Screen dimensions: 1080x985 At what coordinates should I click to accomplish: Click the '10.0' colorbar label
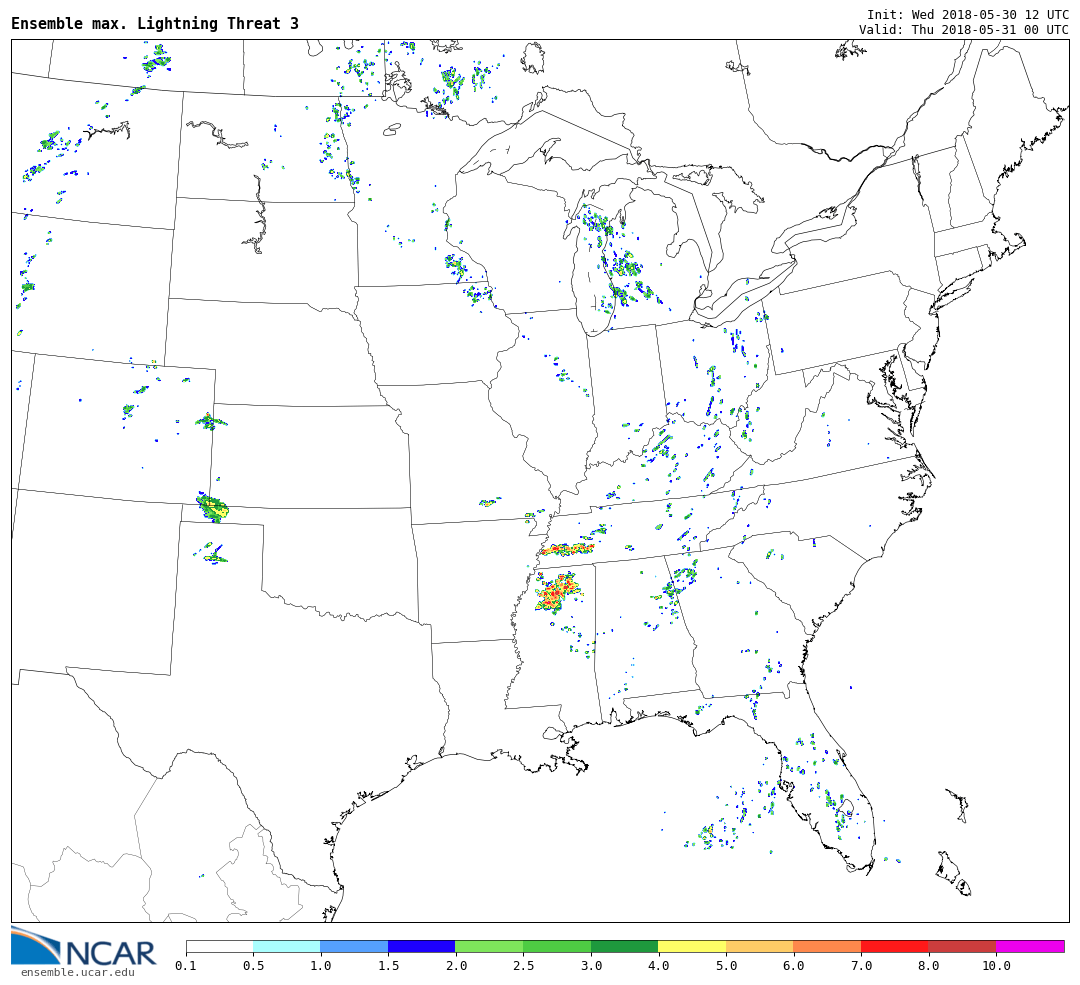(x=996, y=966)
